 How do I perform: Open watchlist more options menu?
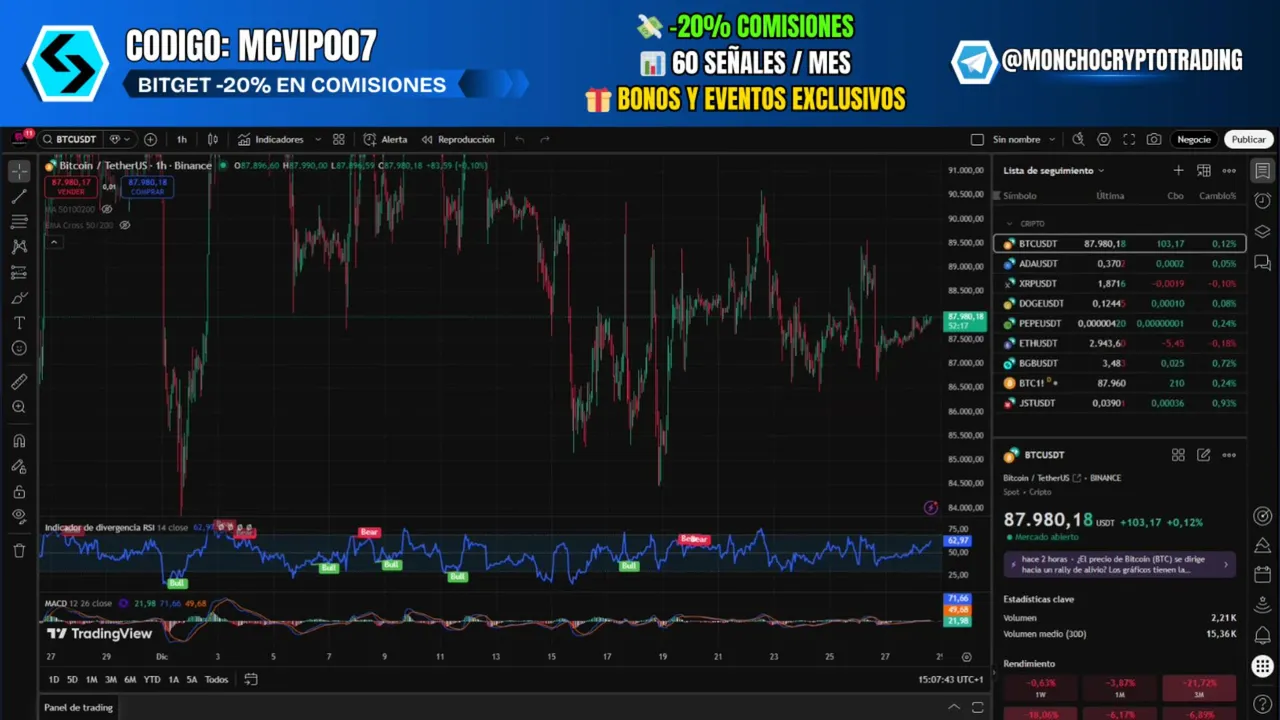point(1229,171)
